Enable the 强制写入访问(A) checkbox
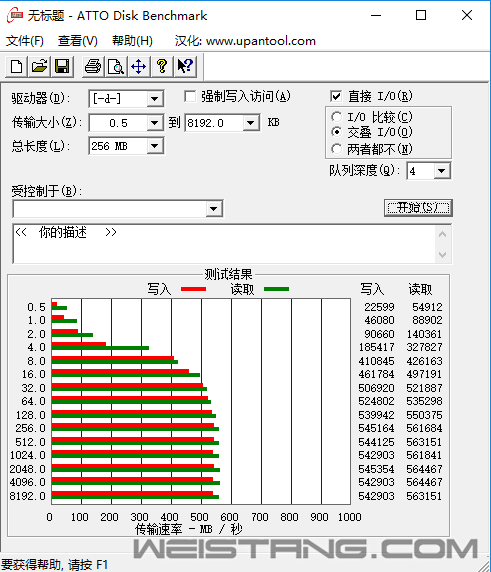491x572 pixels. point(190,97)
